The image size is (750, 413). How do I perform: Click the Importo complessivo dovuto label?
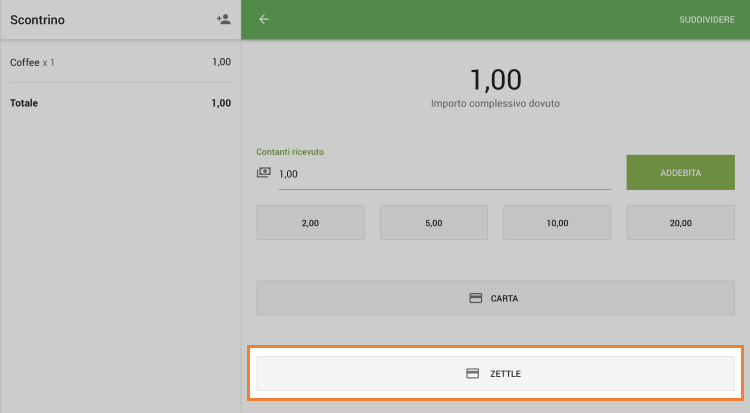(x=495, y=103)
